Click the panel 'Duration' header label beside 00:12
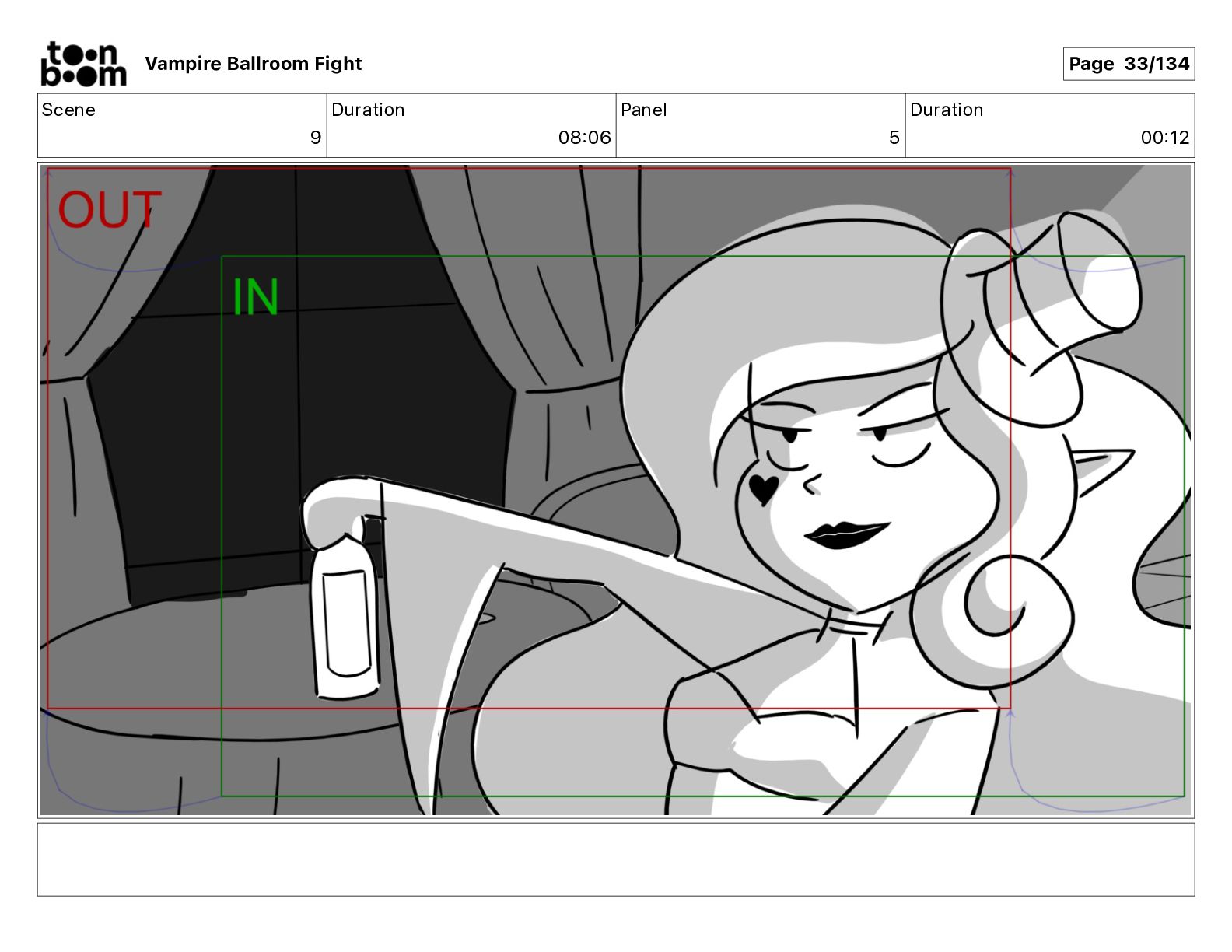Image resolution: width=1232 pixels, height=952 pixels. 947,110
